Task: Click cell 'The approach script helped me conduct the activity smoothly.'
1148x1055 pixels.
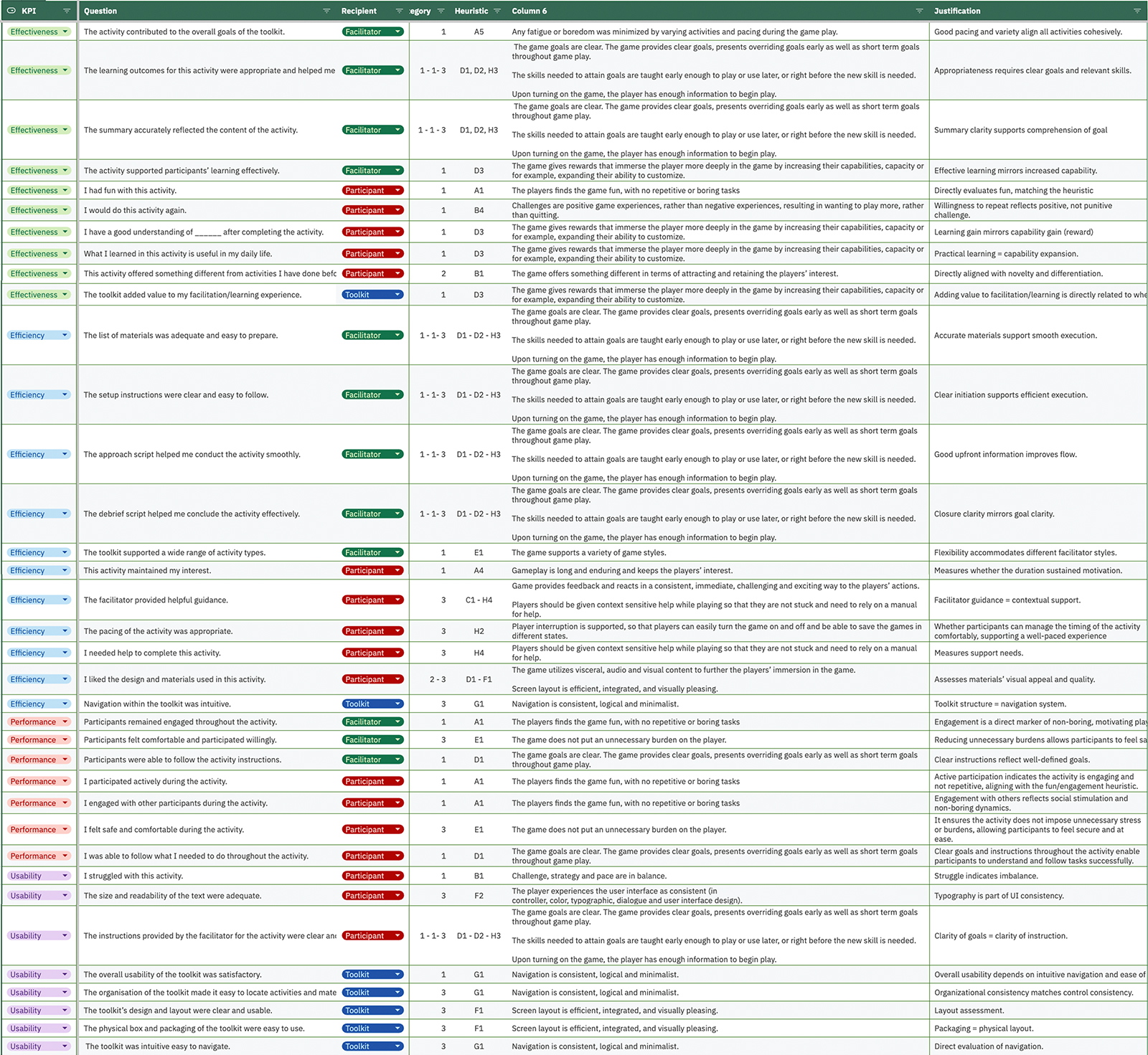Action: 192,455
